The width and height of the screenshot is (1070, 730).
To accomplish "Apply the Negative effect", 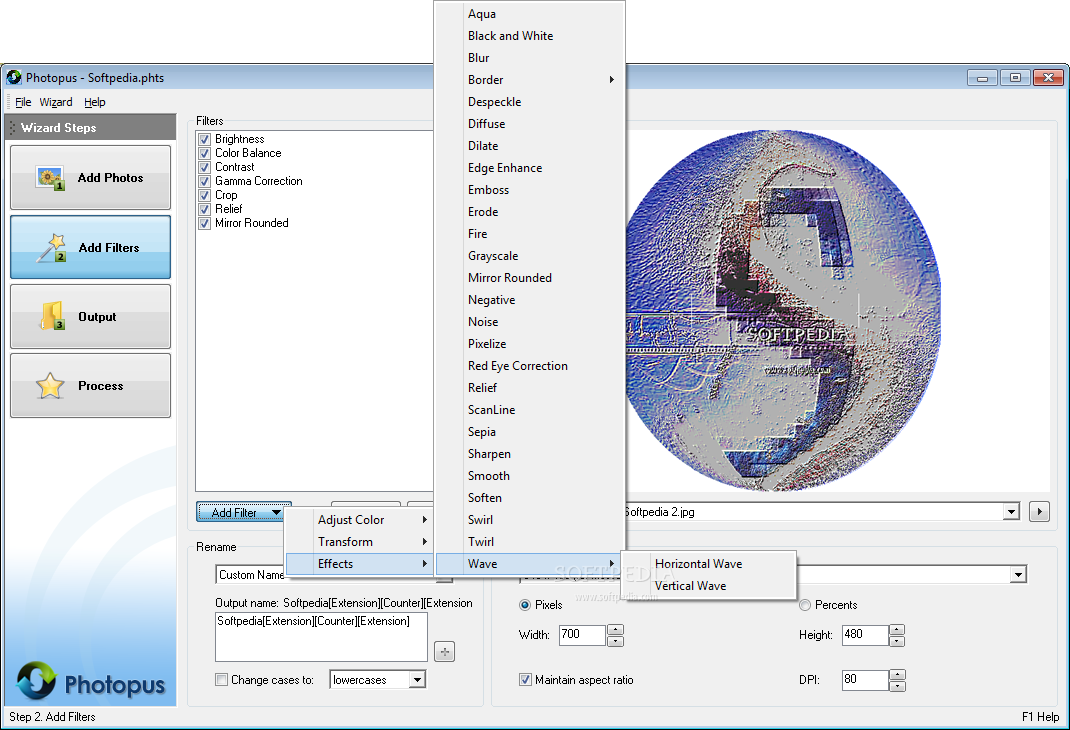I will [530, 300].
